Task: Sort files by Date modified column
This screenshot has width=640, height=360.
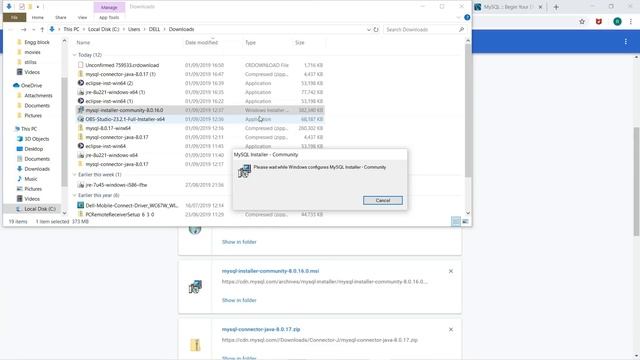Action: [201, 42]
